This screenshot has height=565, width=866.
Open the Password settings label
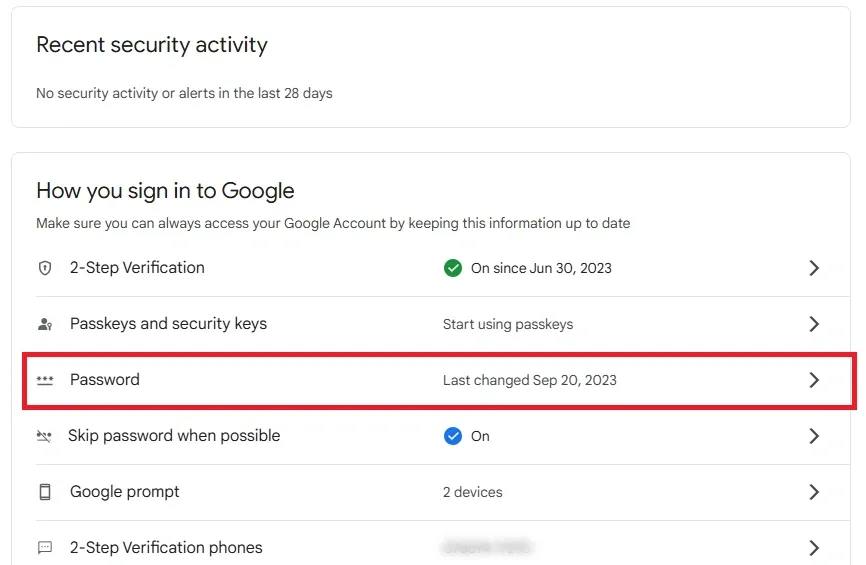(105, 380)
